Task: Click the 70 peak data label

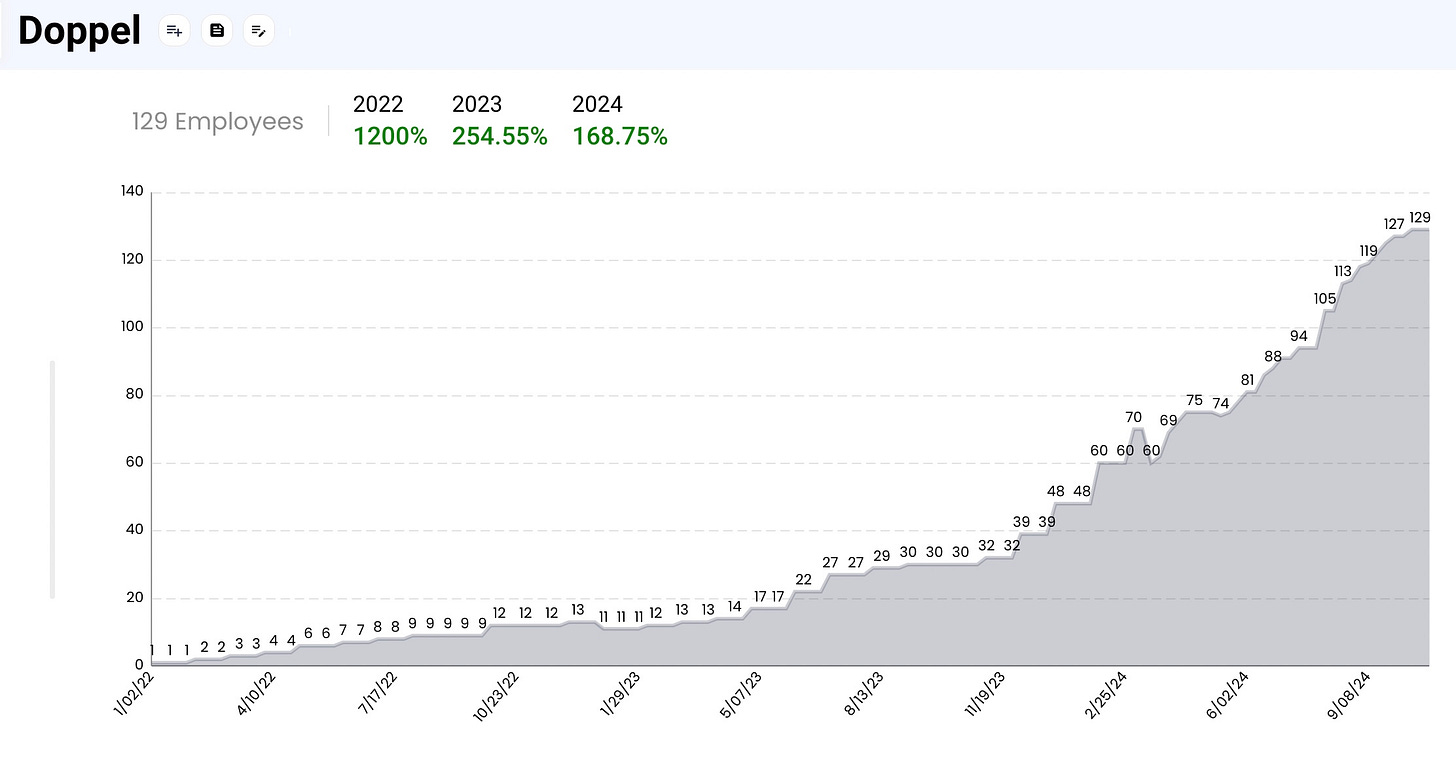Action: pos(1133,417)
